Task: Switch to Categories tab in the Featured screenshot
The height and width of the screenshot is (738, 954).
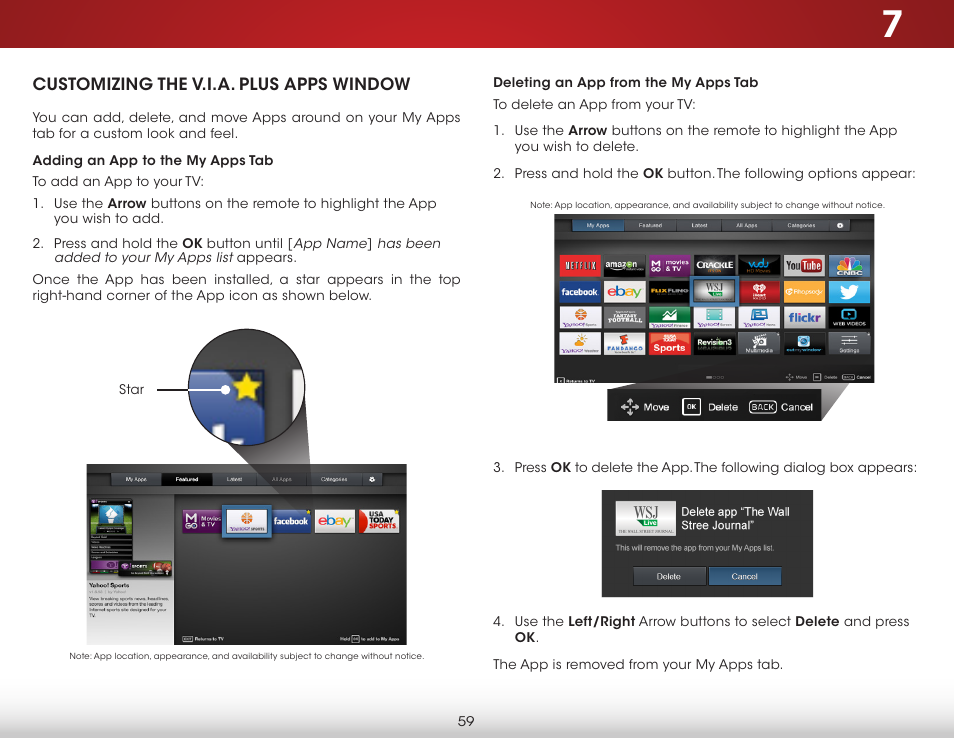Action: point(334,479)
